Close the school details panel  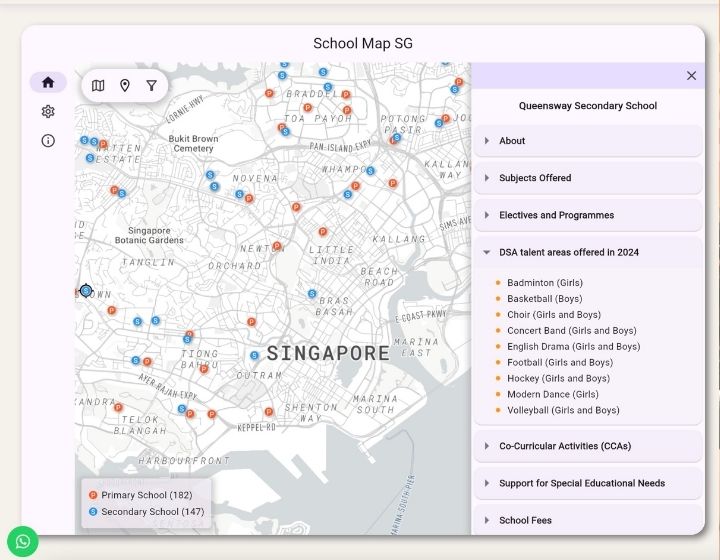[x=691, y=76]
